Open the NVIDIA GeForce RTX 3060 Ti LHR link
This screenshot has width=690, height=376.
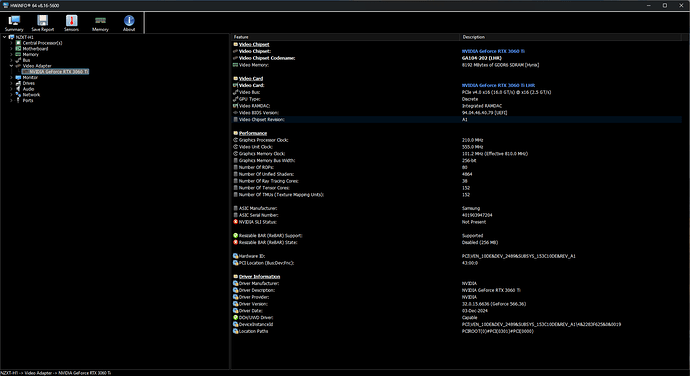[x=498, y=85]
